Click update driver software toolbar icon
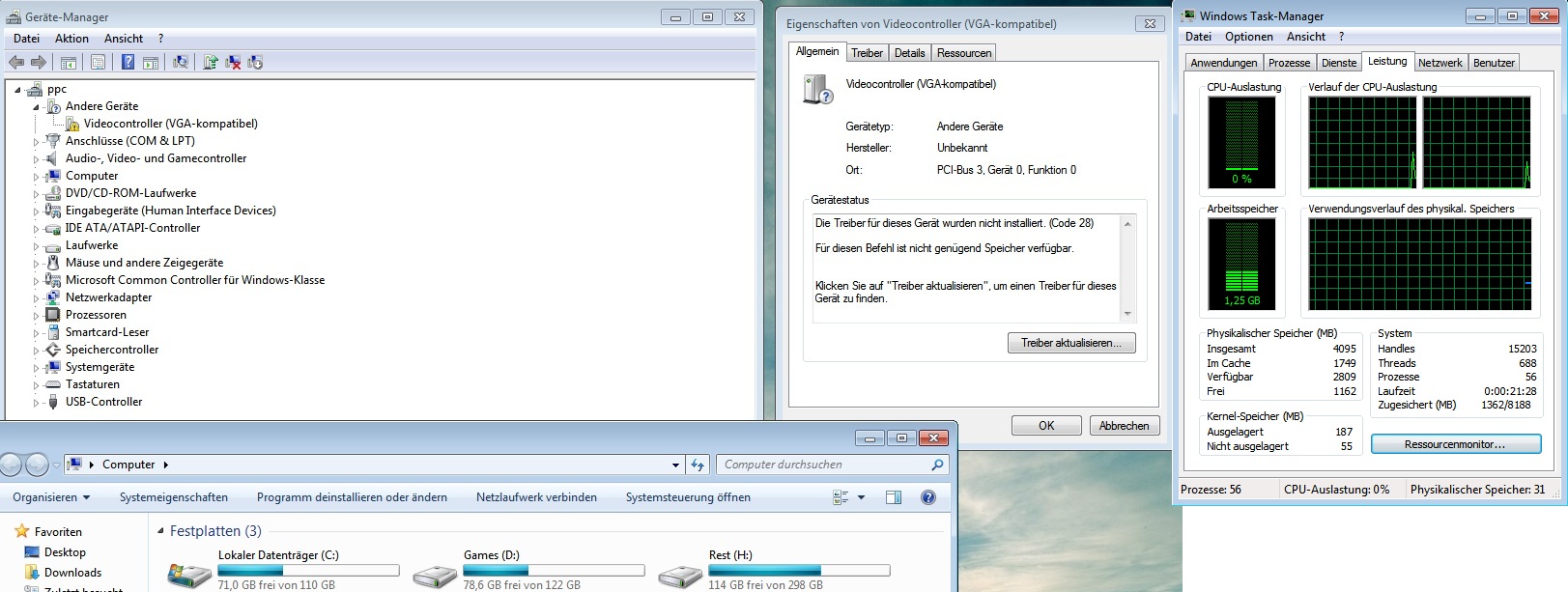 211,62
